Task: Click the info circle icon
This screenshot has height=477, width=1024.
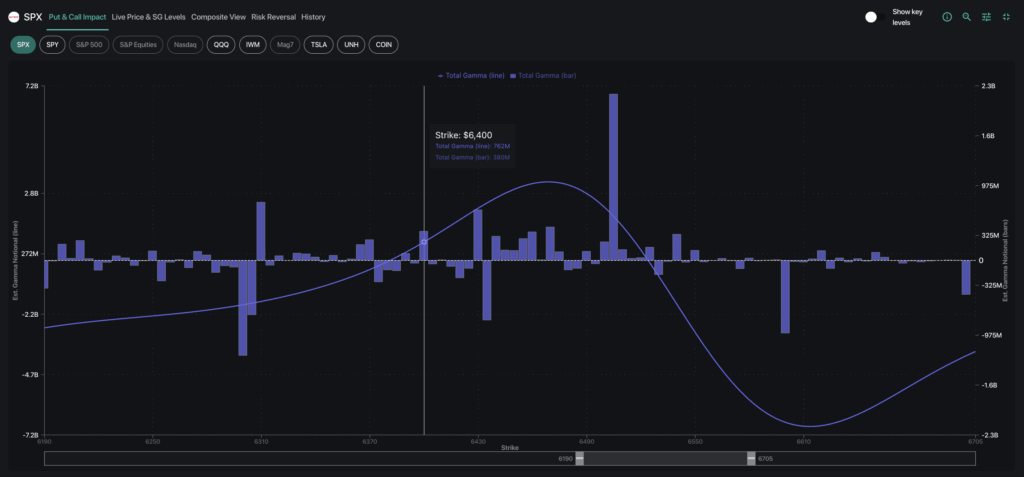Action: click(x=947, y=17)
